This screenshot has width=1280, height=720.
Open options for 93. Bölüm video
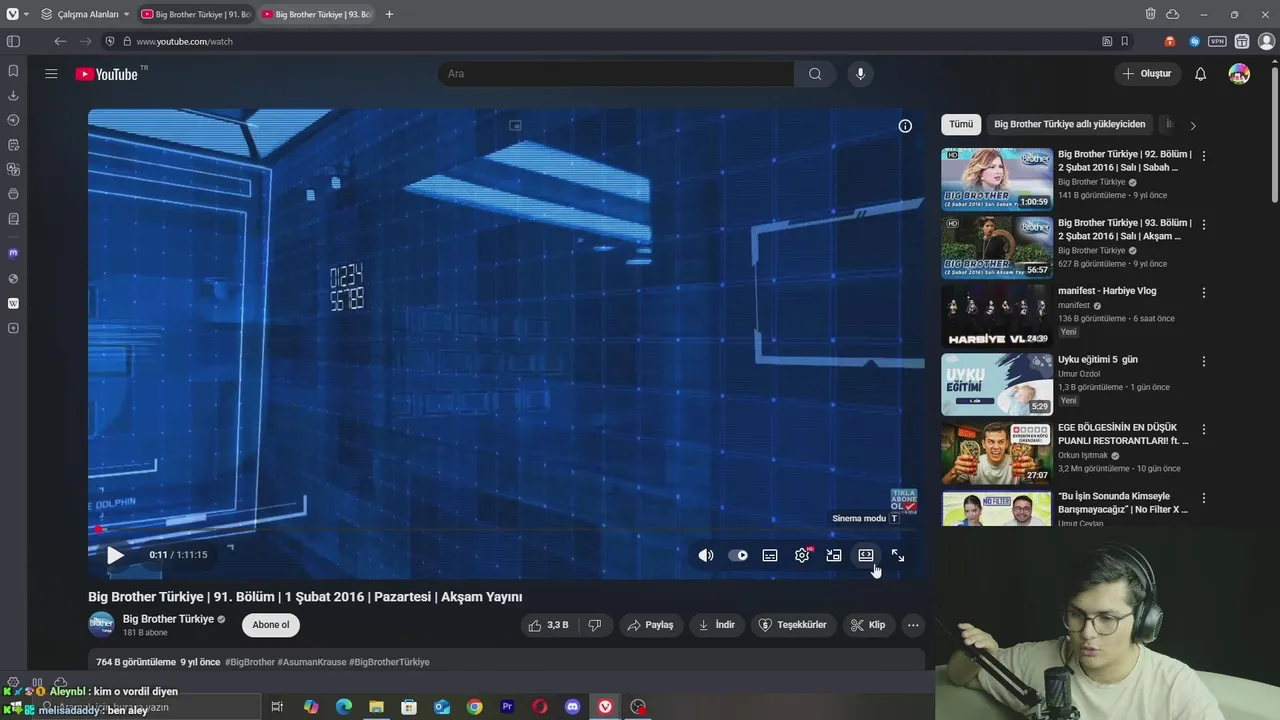(1204, 224)
